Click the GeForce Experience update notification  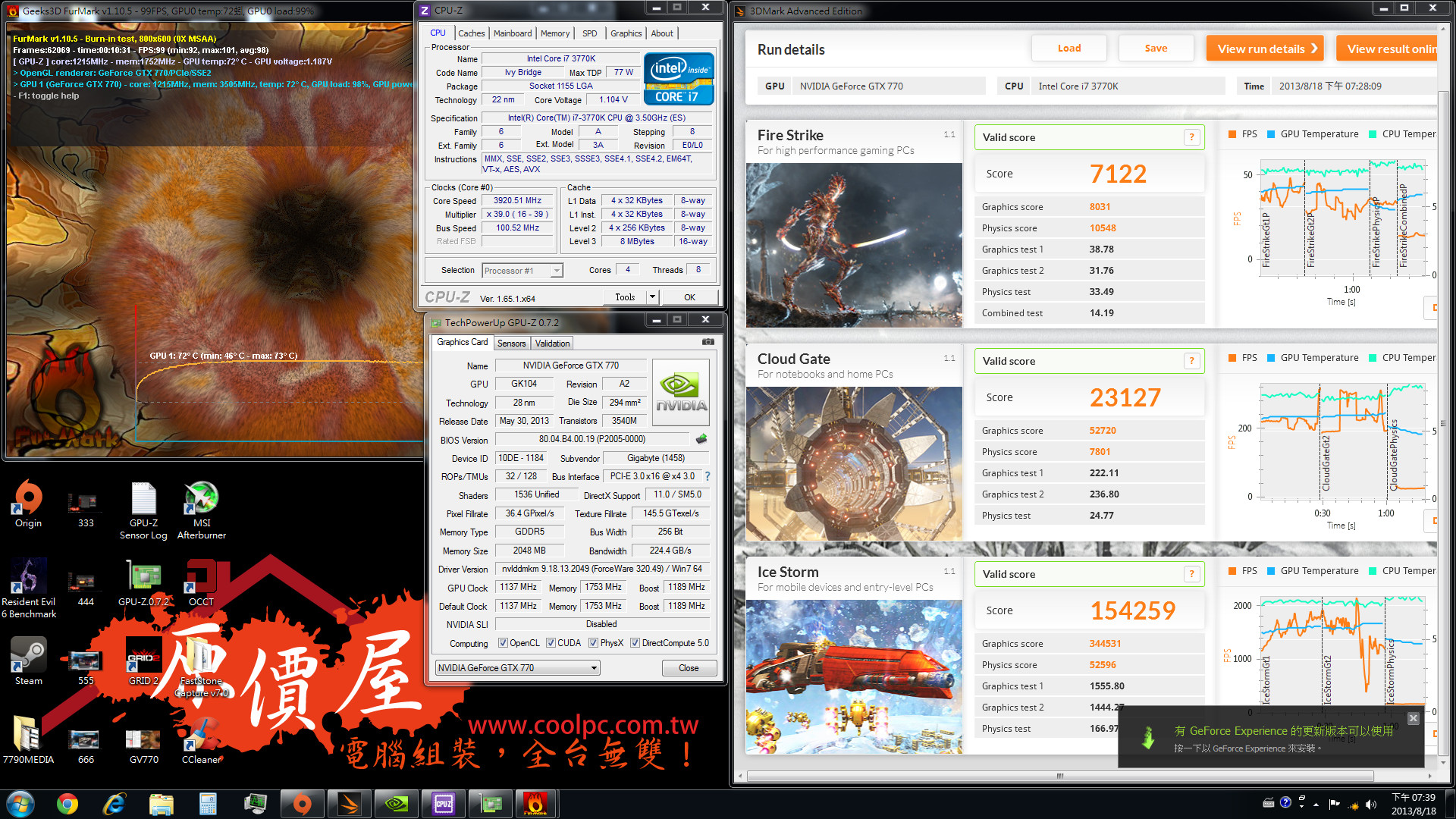tap(1272, 738)
